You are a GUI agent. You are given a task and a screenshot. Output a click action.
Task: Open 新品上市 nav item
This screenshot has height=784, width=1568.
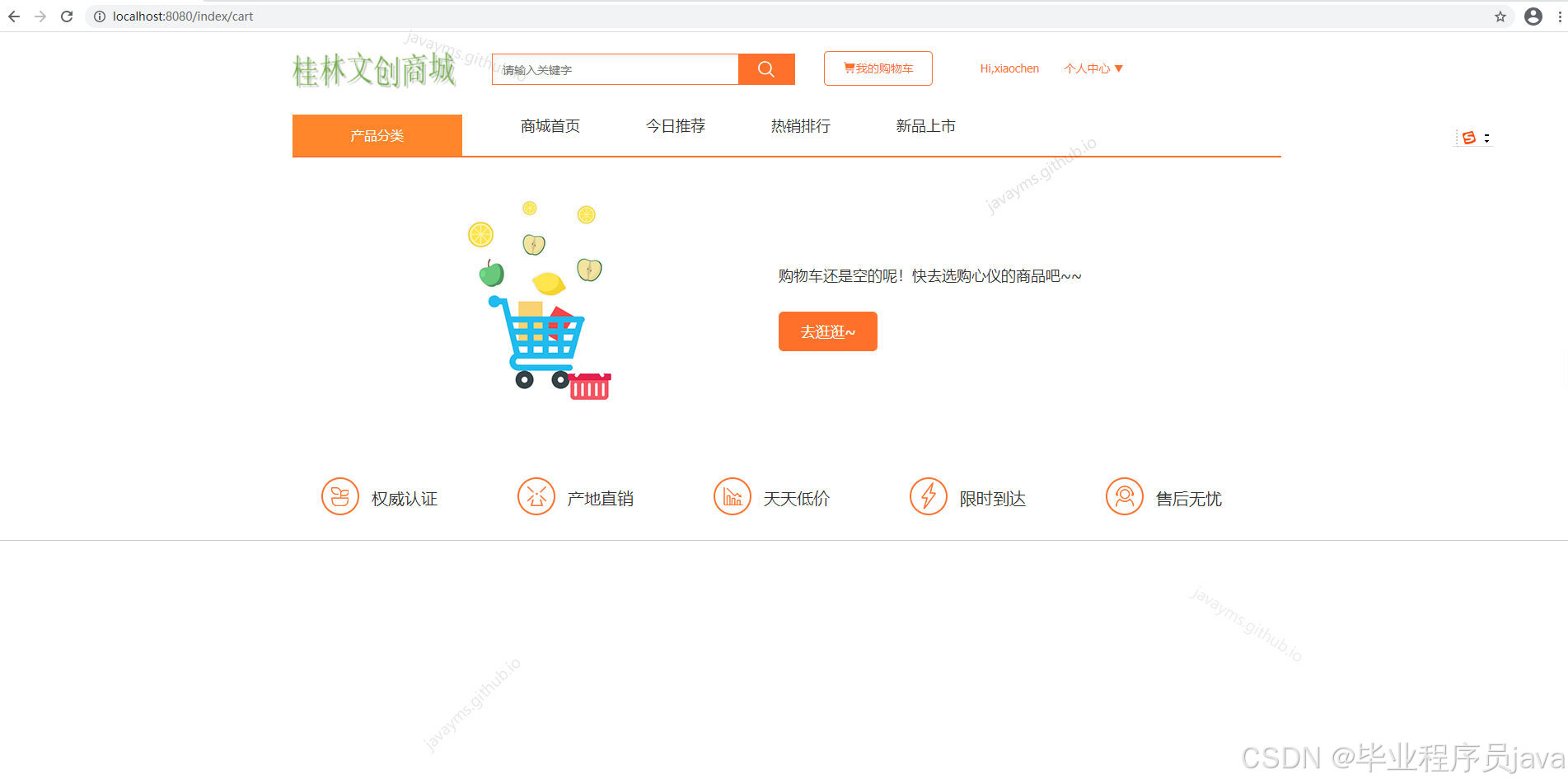[x=926, y=126]
